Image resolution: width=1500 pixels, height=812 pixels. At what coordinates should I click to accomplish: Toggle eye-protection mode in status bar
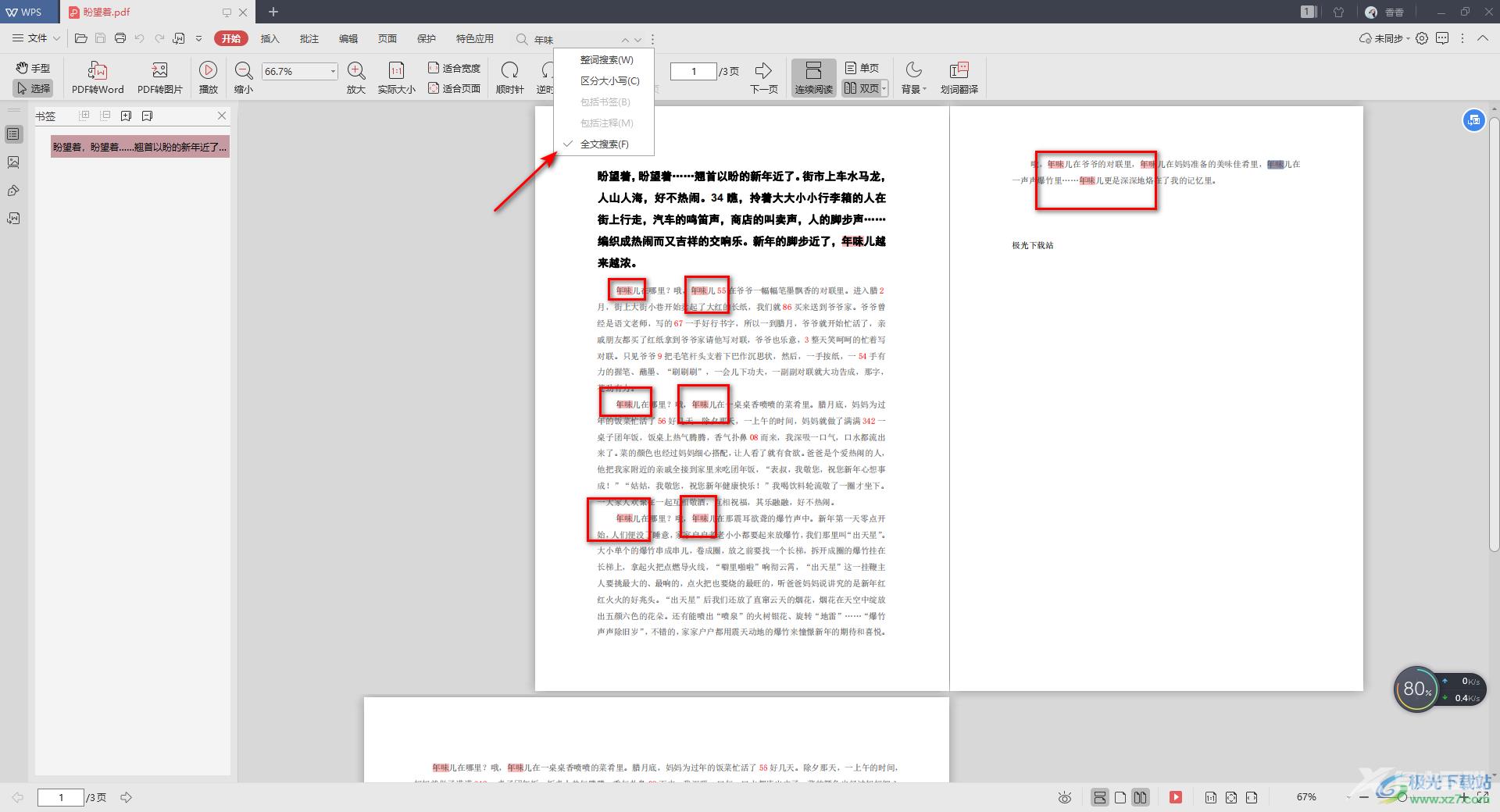[x=1065, y=797]
